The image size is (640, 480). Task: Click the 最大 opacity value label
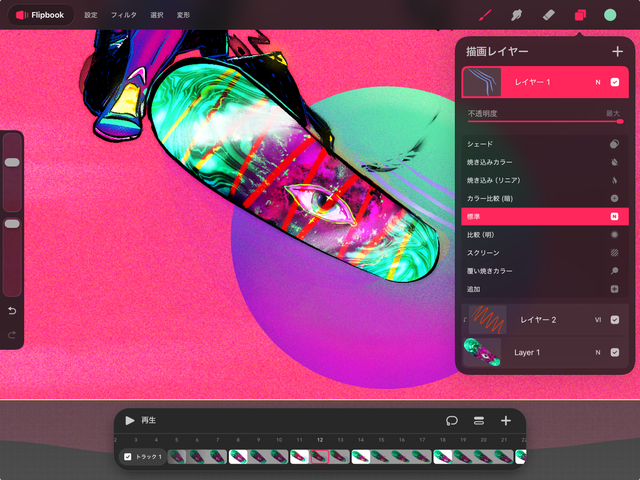[x=613, y=113]
